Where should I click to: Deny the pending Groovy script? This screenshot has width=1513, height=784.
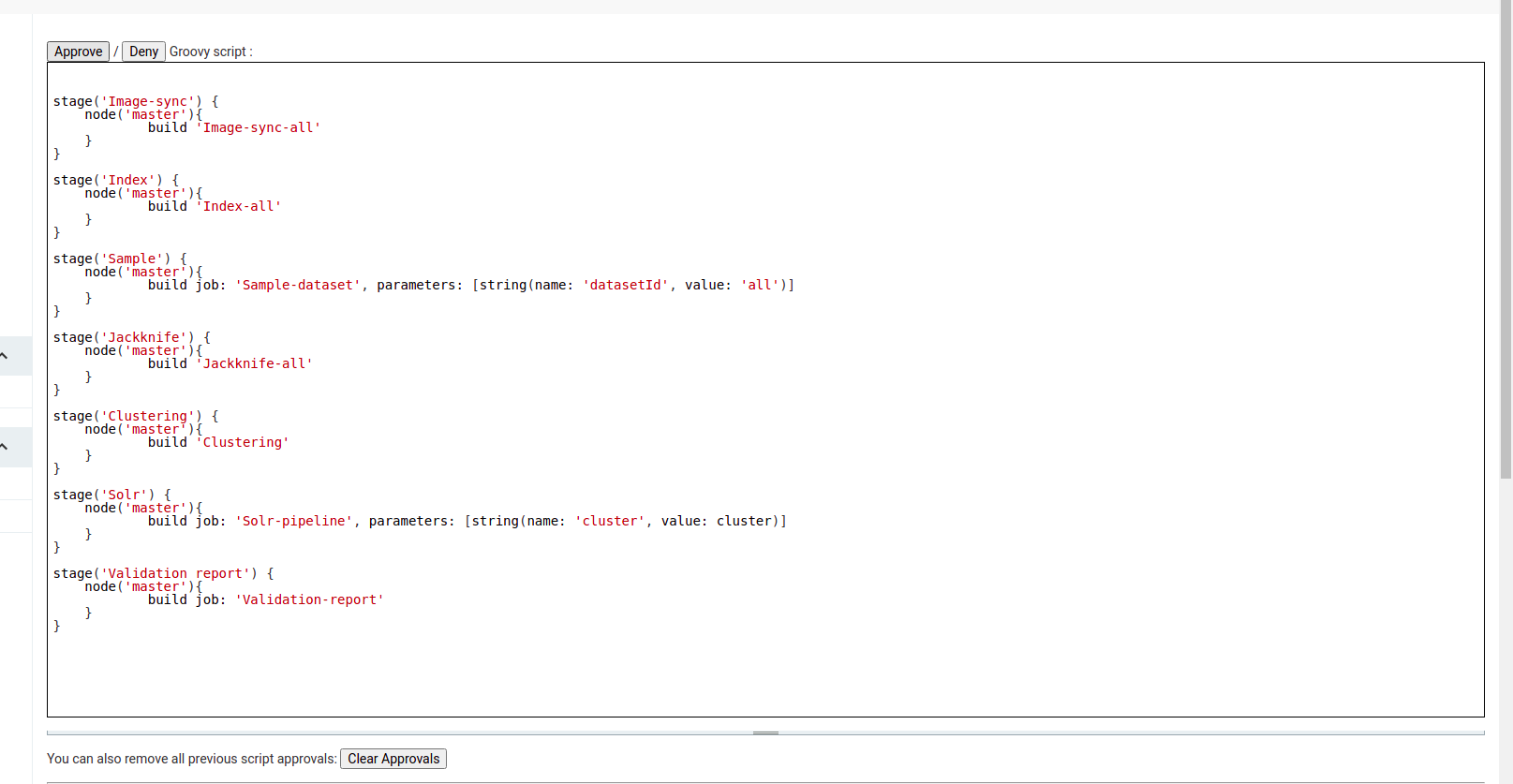[x=143, y=52]
